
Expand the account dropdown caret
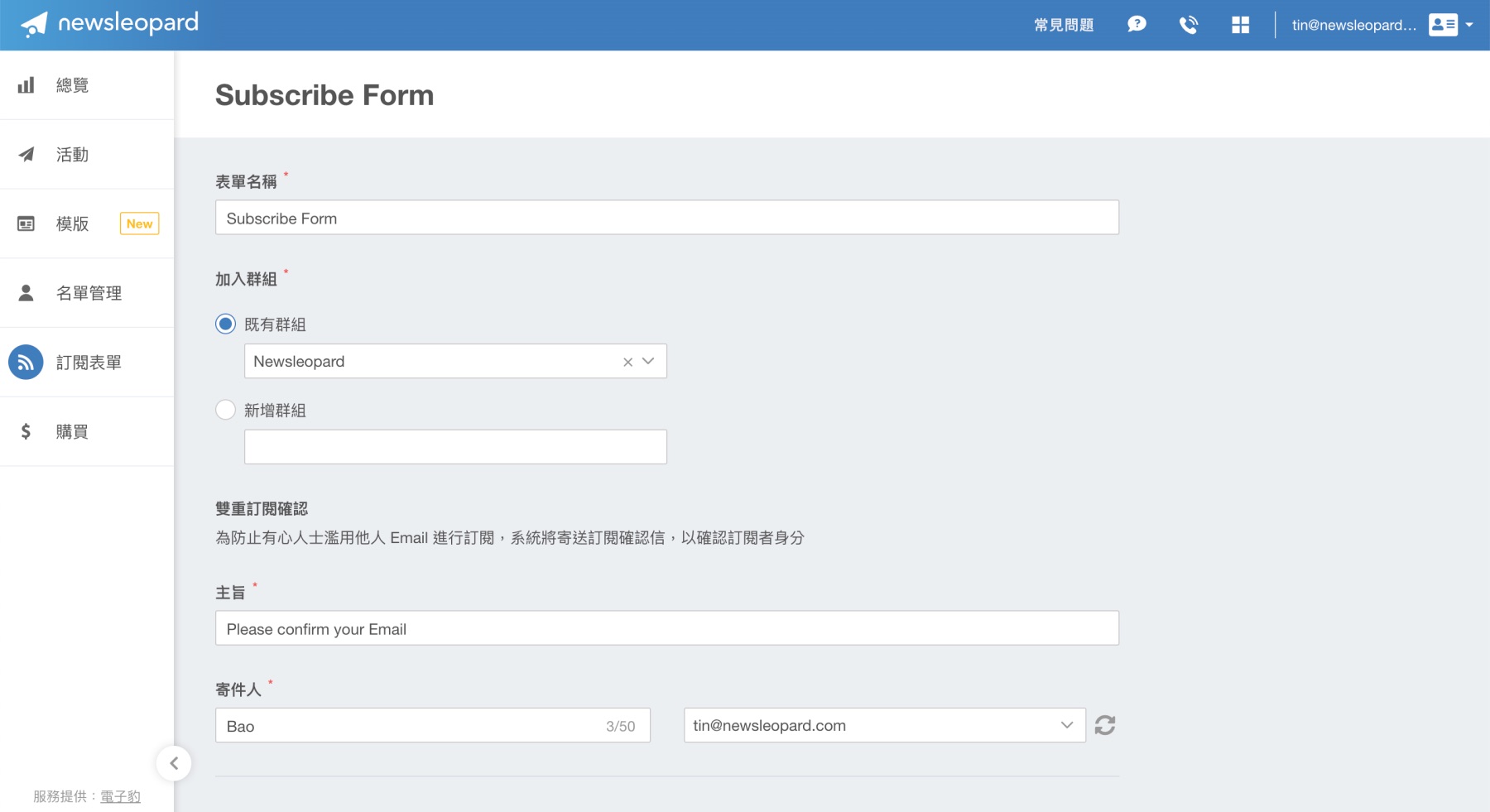[x=1469, y=25]
